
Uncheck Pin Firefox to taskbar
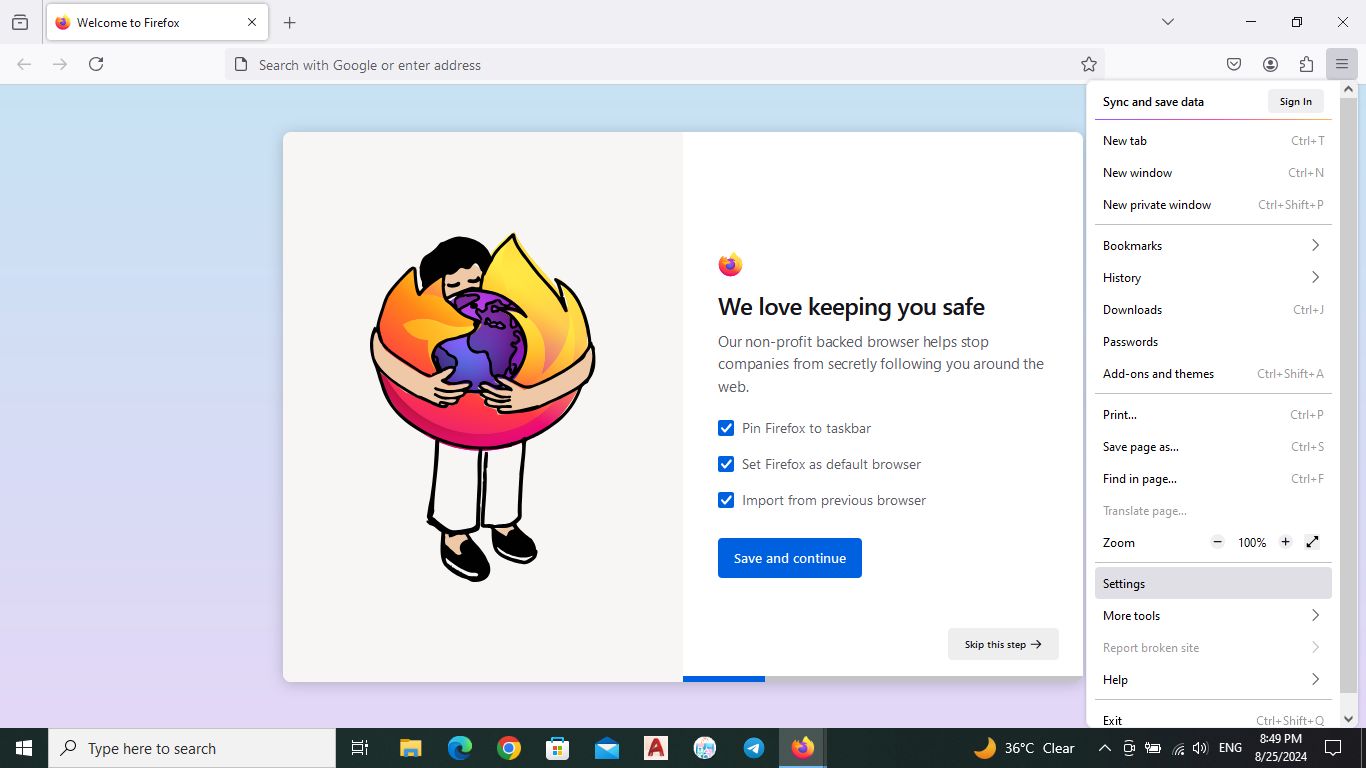[x=726, y=428]
